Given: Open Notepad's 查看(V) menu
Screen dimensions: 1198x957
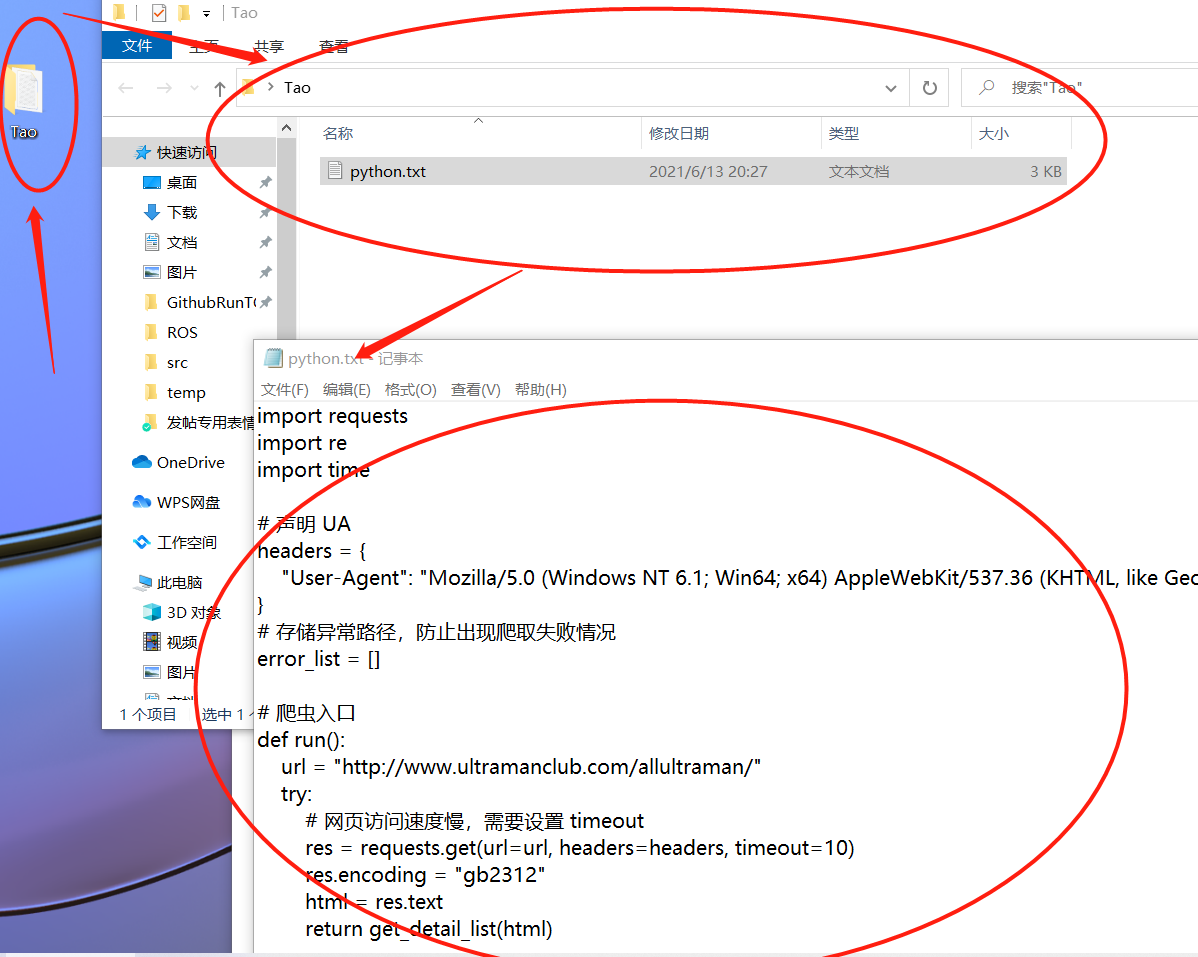Looking at the screenshot, I should coord(475,390).
